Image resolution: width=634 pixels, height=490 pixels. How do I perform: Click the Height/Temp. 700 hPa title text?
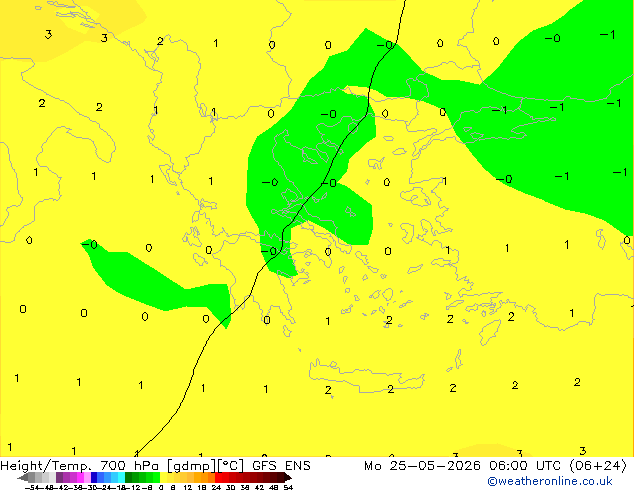pos(79,466)
